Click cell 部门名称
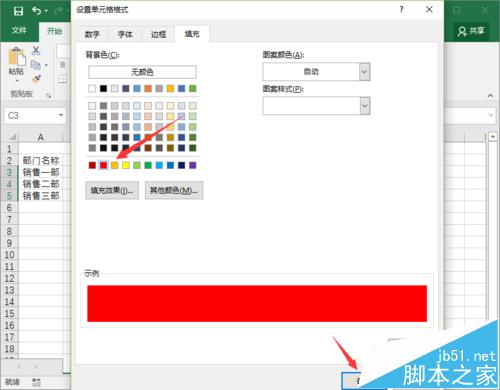500x390 pixels. tap(41, 161)
